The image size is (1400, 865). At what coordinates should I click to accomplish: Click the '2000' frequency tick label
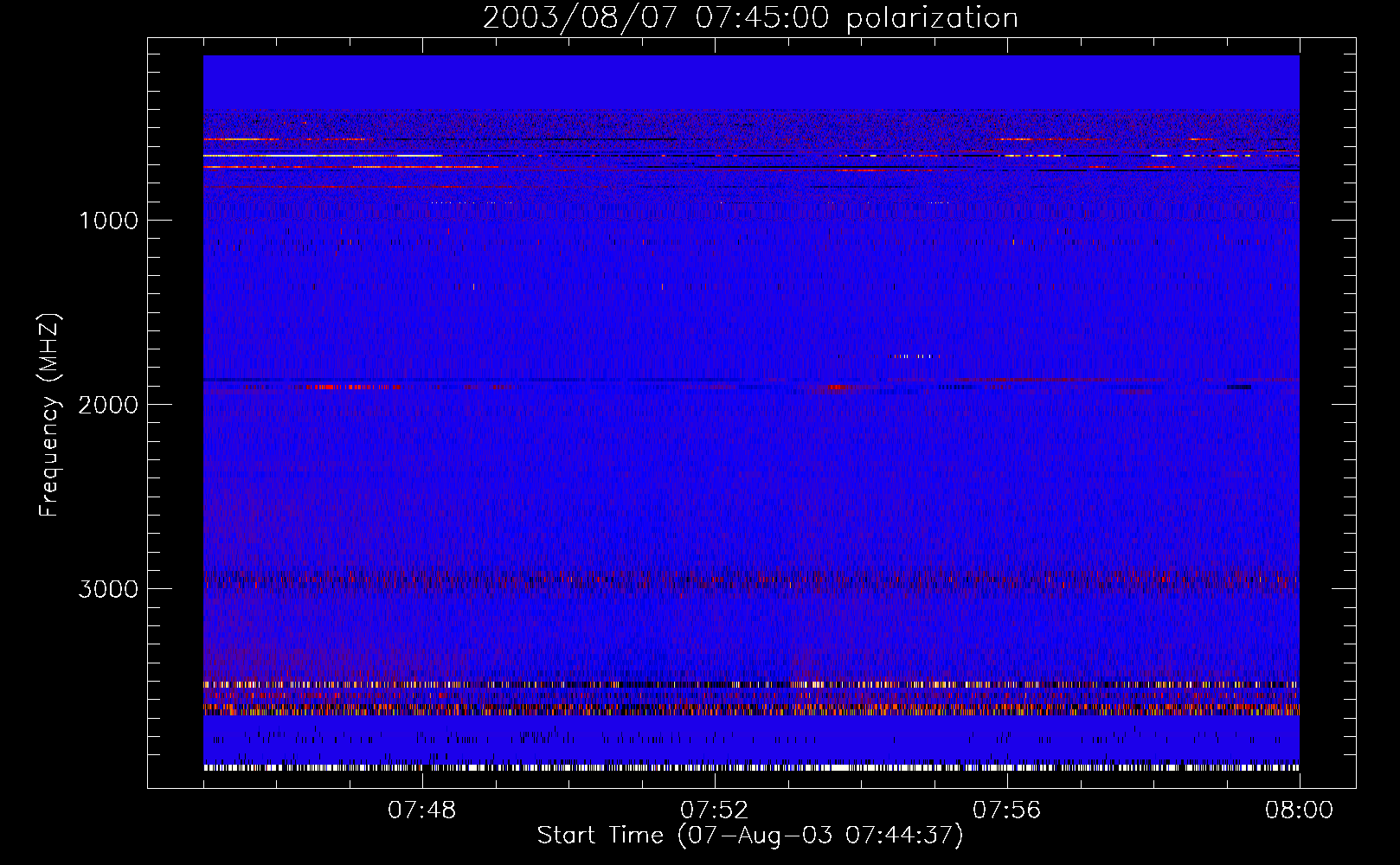108,405
